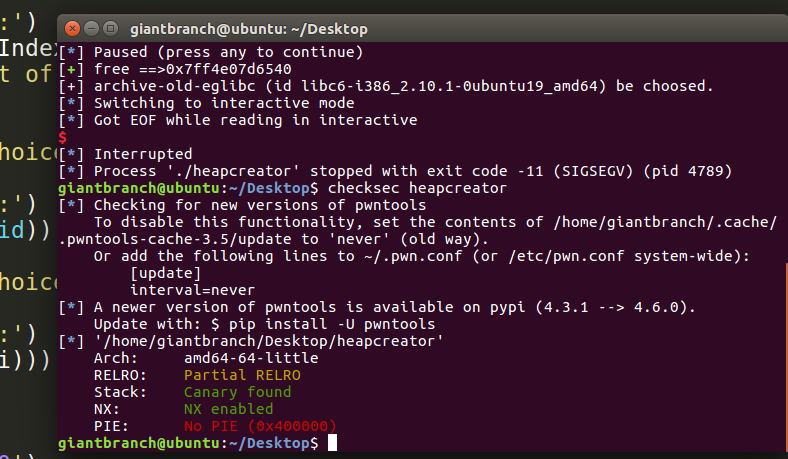Click the 'pip install -U pwntools' text

point(332,324)
